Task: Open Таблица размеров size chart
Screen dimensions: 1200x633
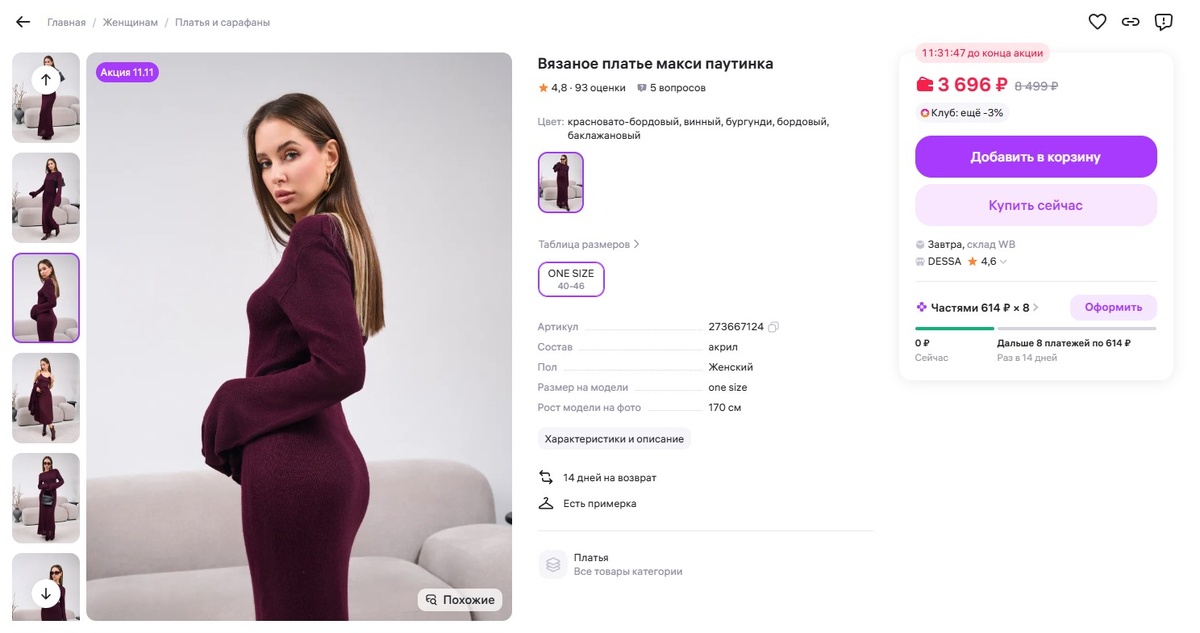Action: pos(588,244)
